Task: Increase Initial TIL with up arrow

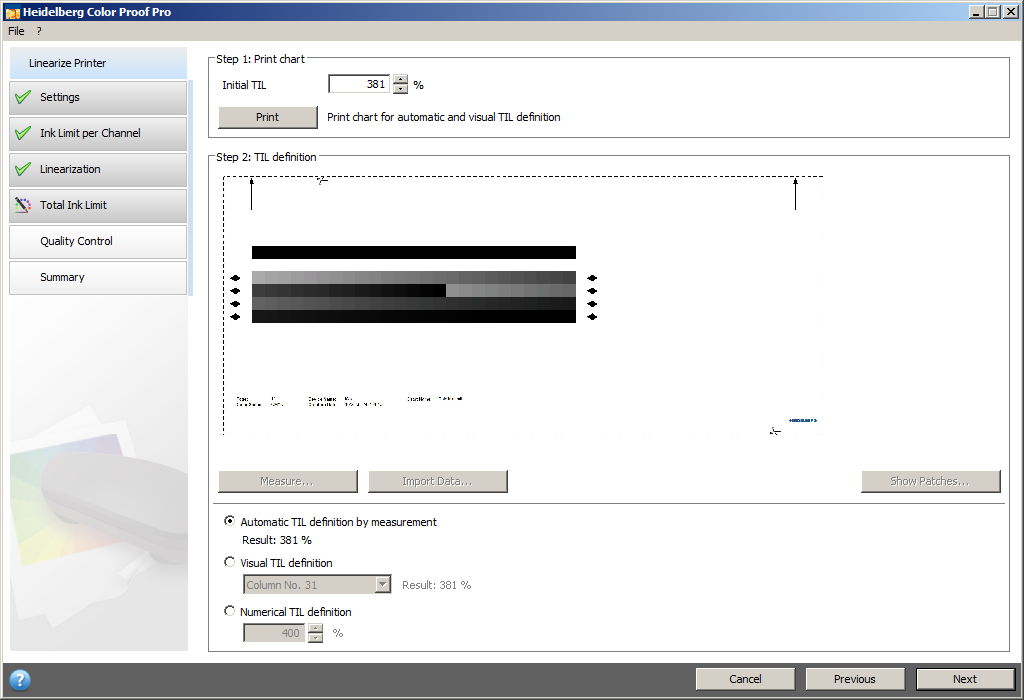Action: pyautogui.click(x=400, y=80)
